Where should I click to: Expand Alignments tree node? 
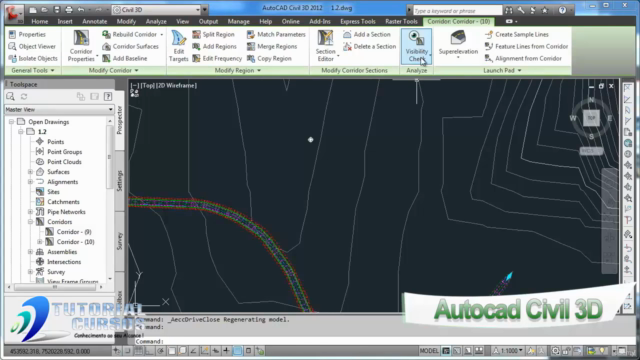pyautogui.click(x=30, y=182)
